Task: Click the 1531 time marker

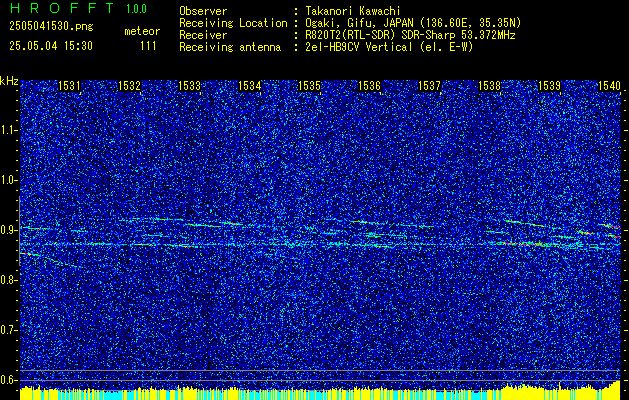Action: pyautogui.click(x=69, y=85)
